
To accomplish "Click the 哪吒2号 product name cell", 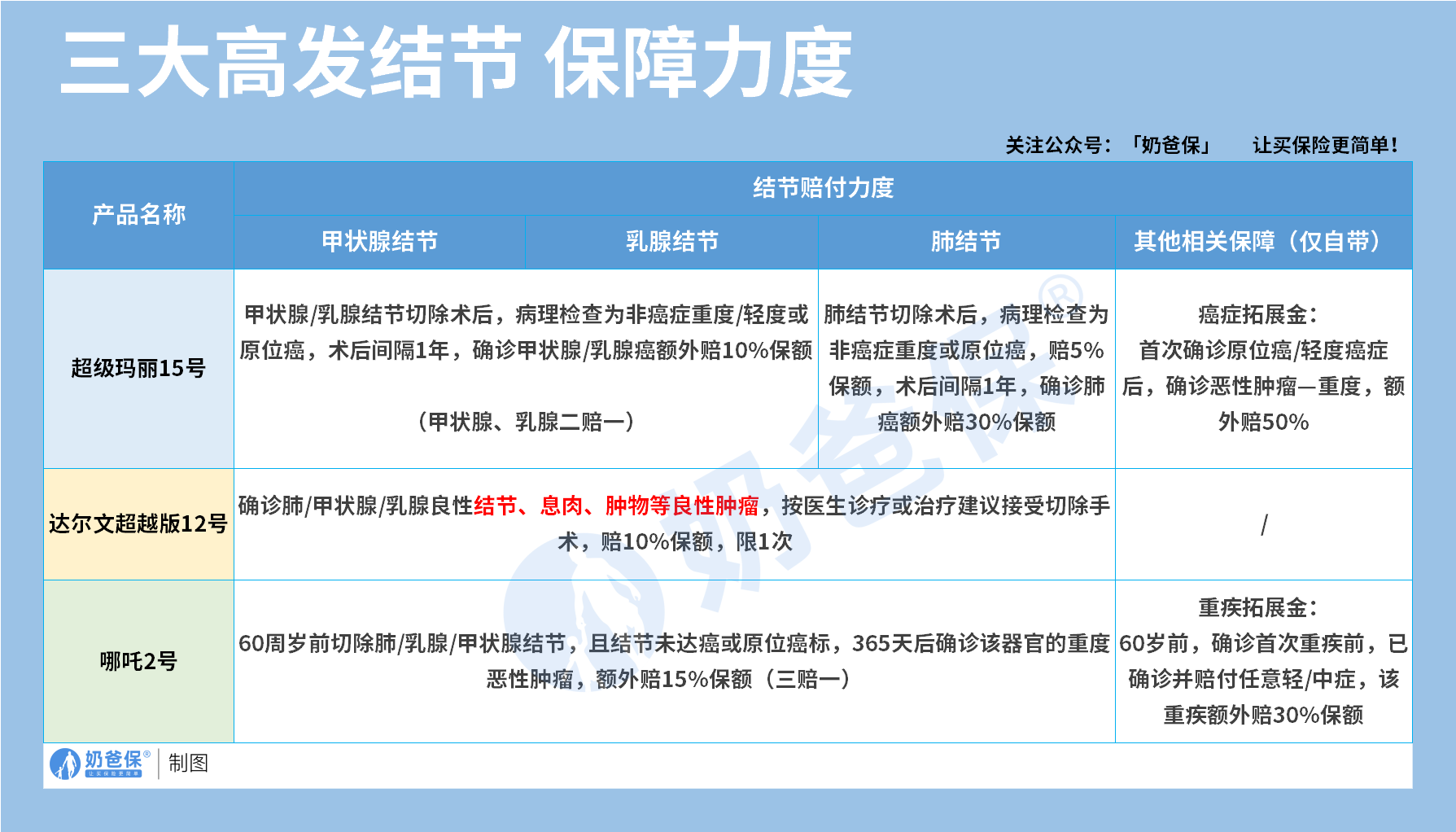I will 138,661.
